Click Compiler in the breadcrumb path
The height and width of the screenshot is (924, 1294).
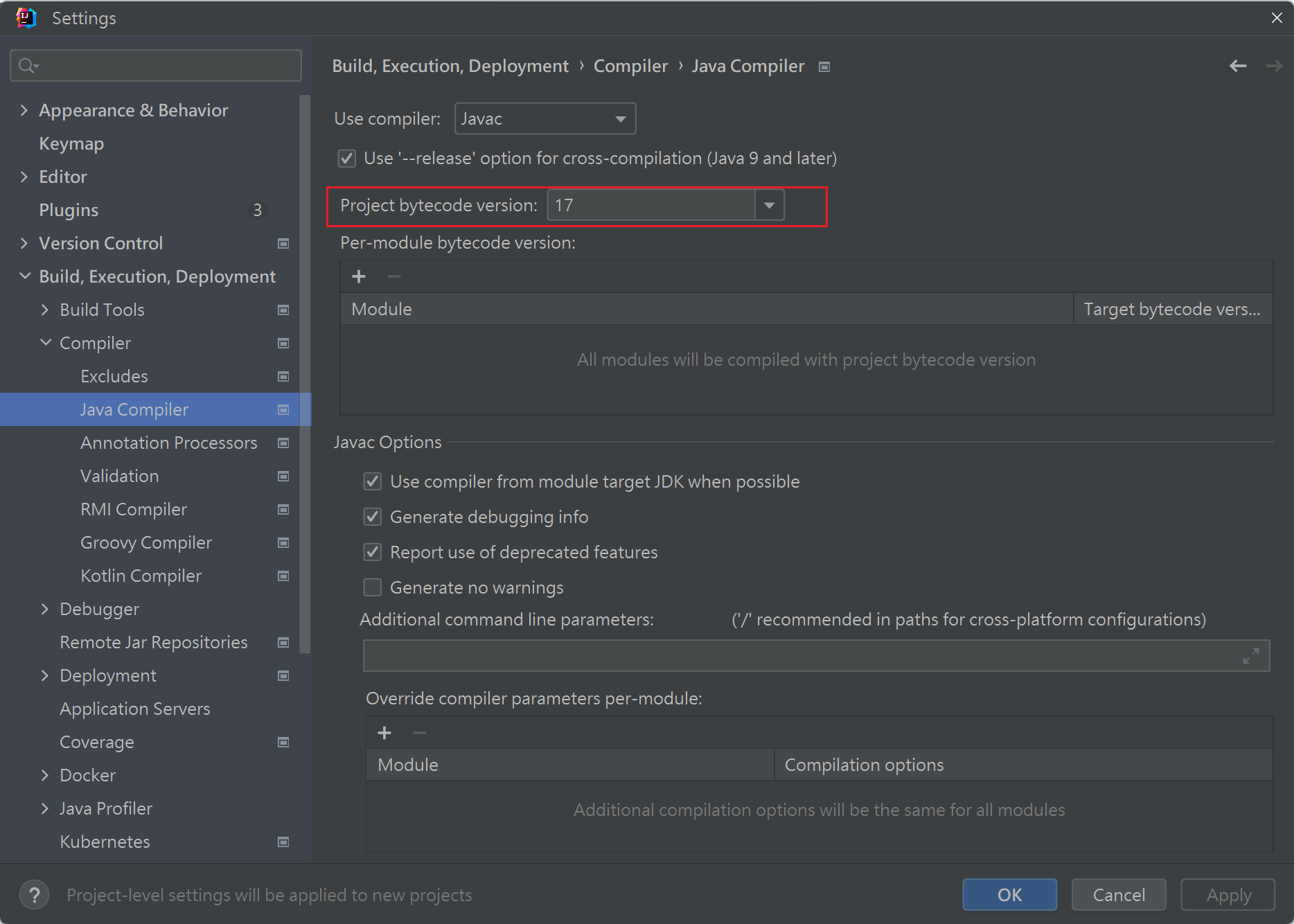click(630, 66)
